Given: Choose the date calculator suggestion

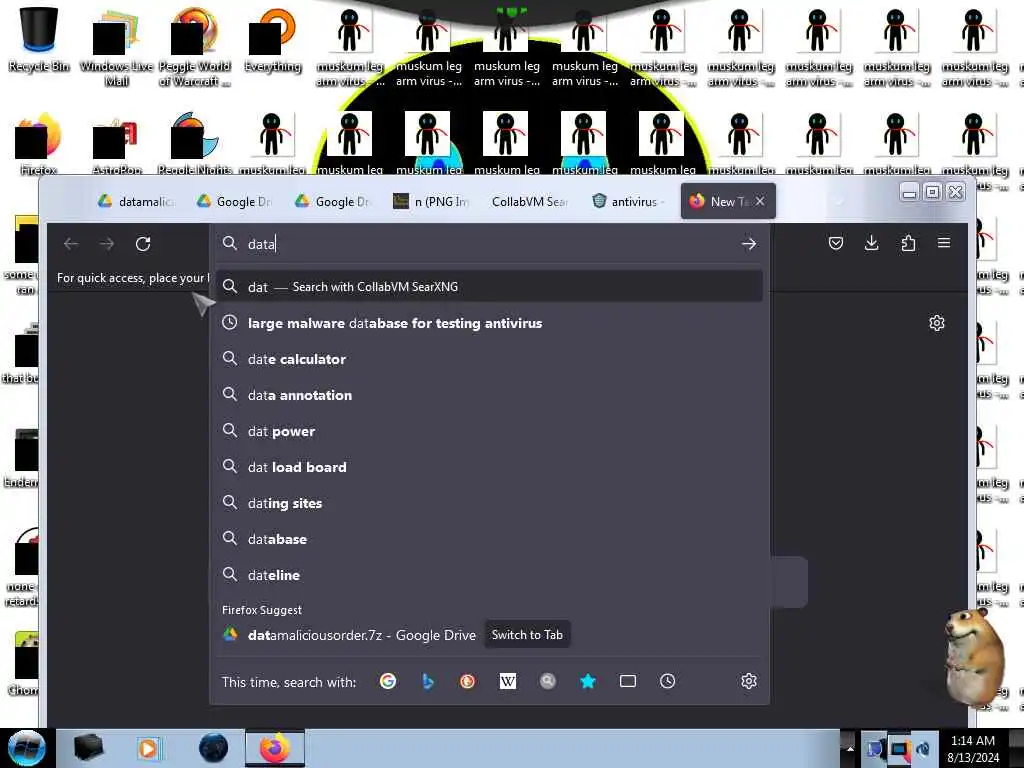Looking at the screenshot, I should click(x=489, y=359).
